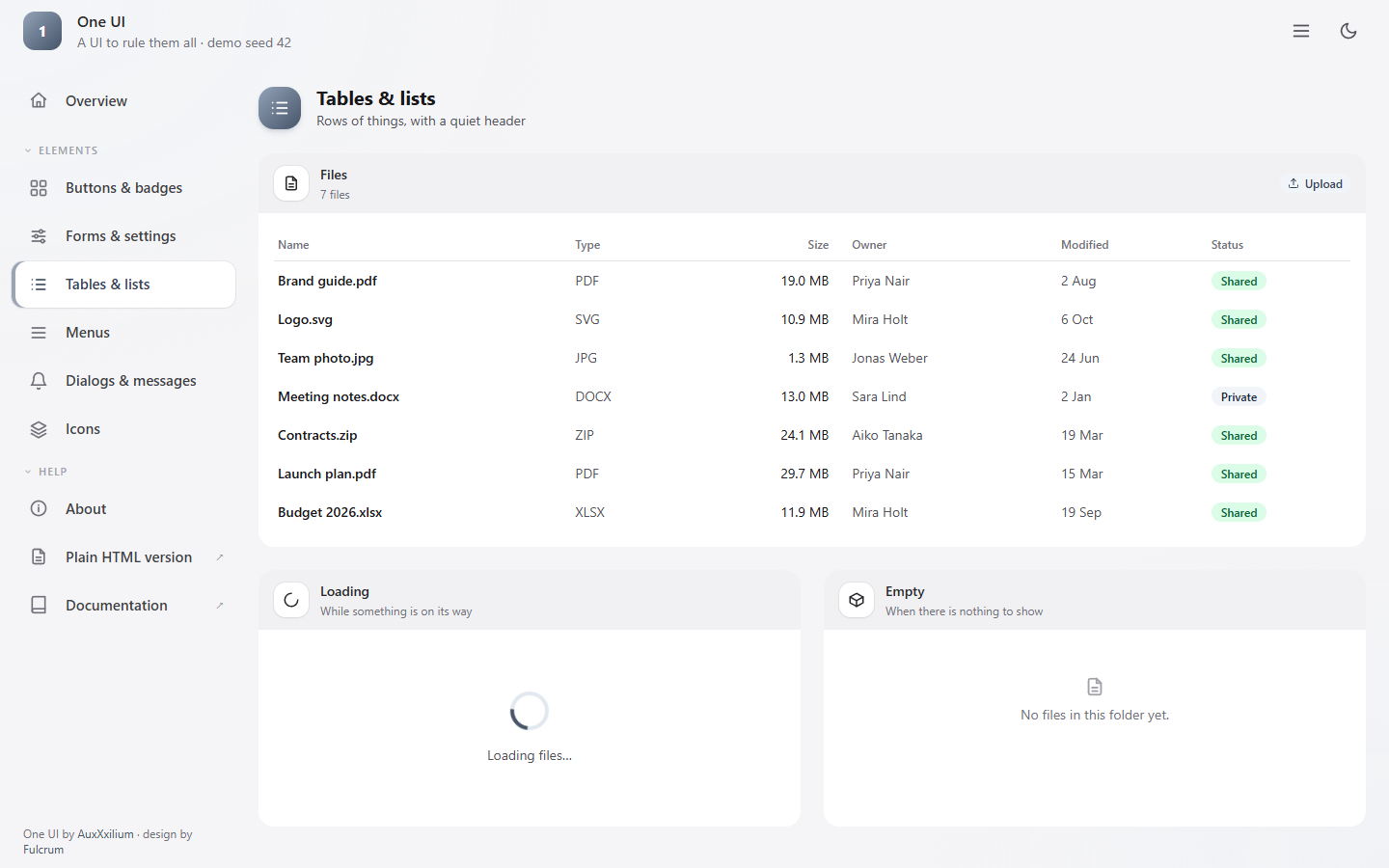1389x868 pixels.
Task: Sort by the Size column header
Action: [818, 245]
